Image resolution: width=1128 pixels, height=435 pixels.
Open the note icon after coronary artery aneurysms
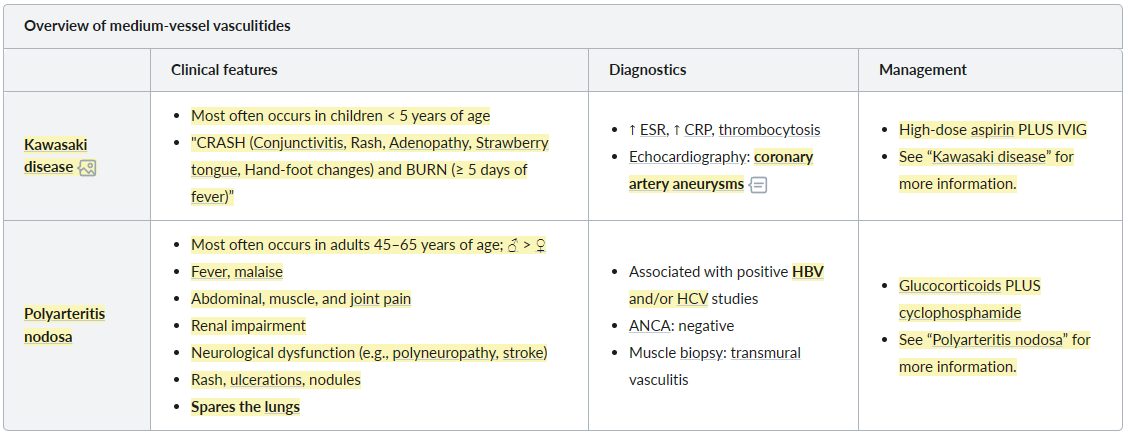click(x=758, y=185)
